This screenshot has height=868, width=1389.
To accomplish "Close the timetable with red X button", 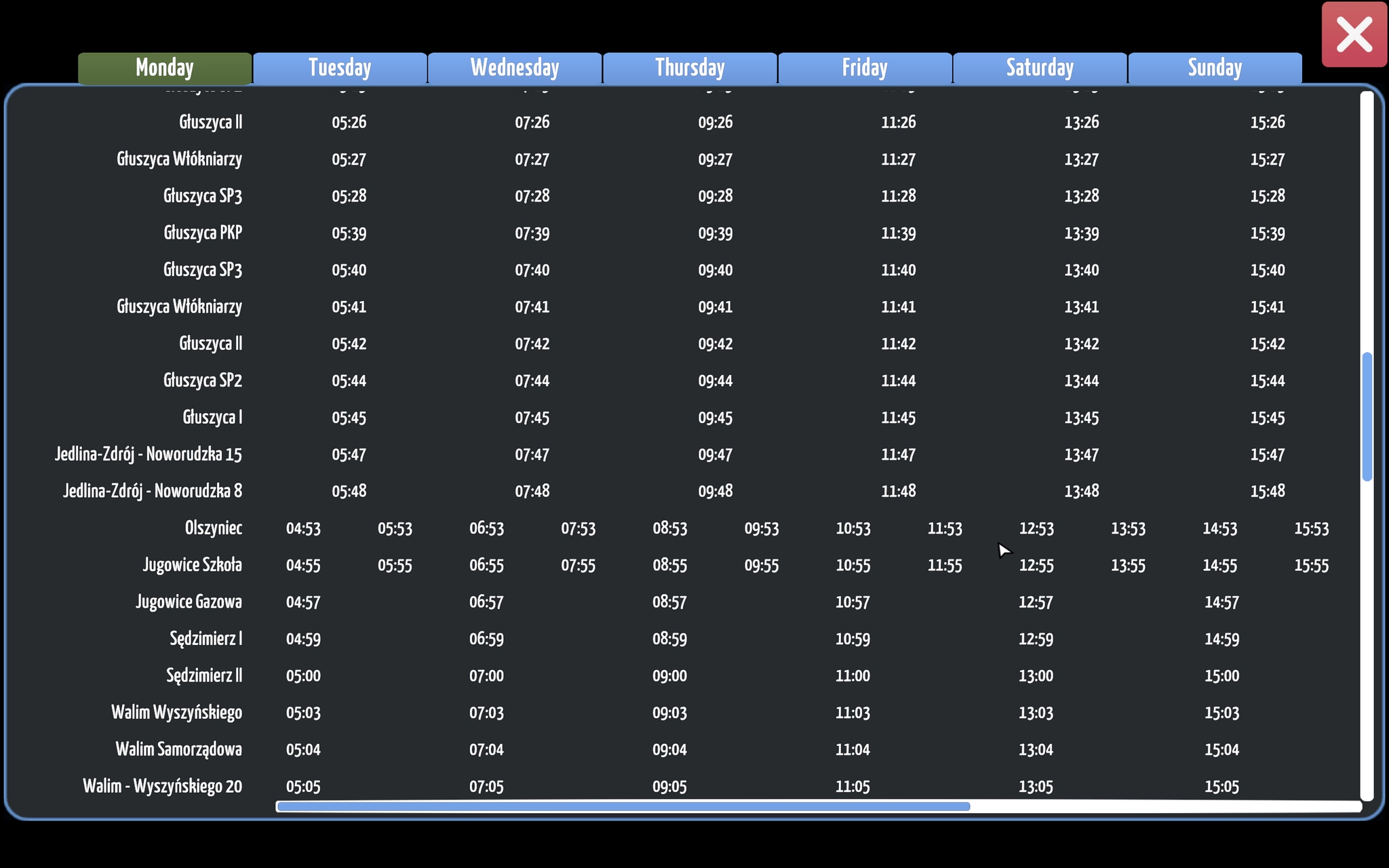I will [x=1354, y=35].
